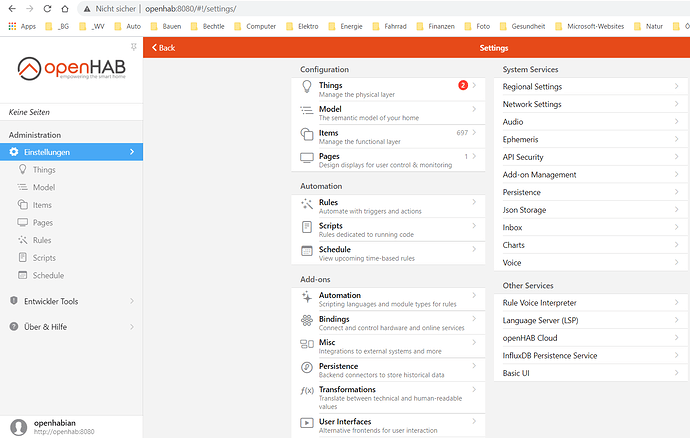Click the browser address bar URL
The image size is (690, 438).
click(x=191, y=9)
